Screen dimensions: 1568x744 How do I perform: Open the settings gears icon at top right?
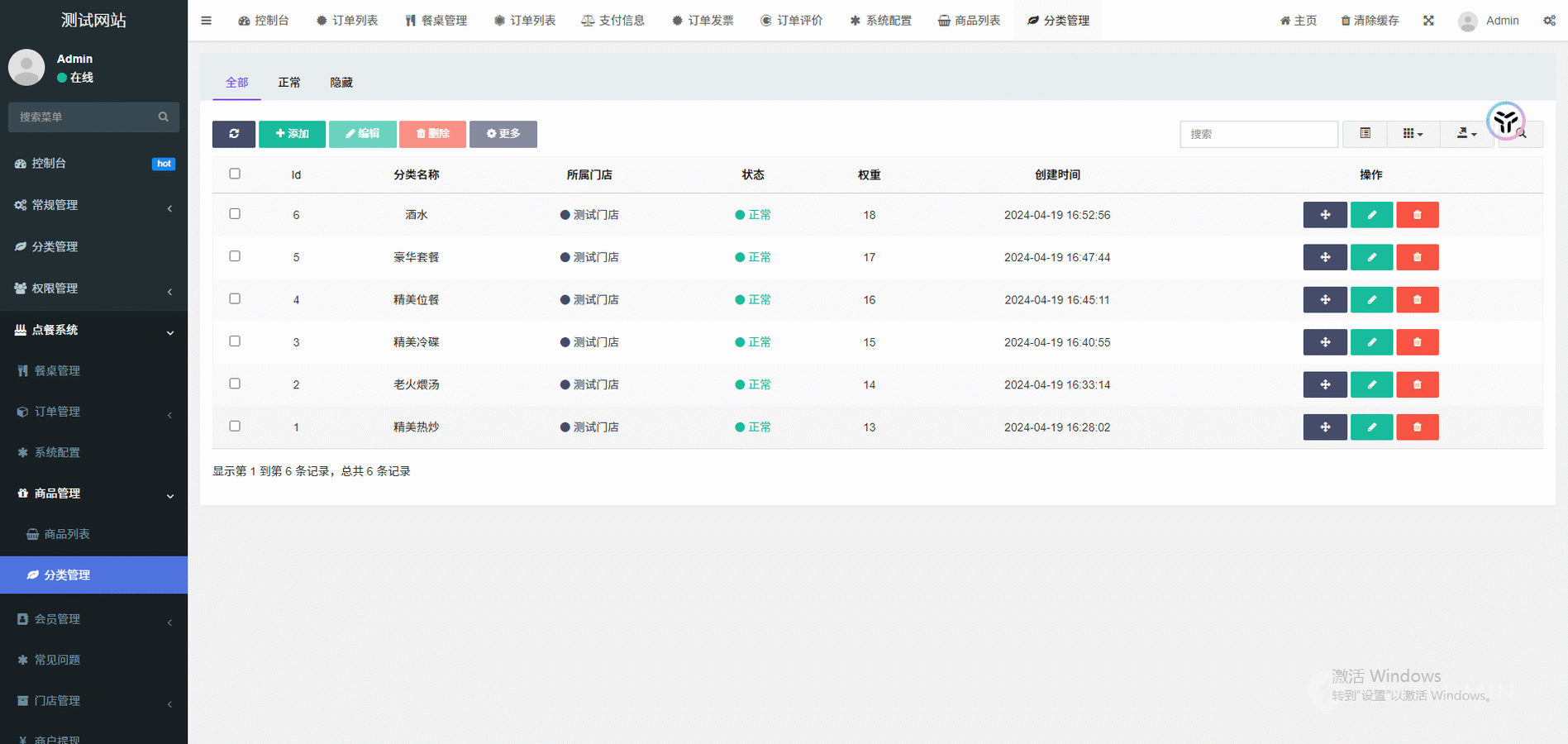(1549, 21)
